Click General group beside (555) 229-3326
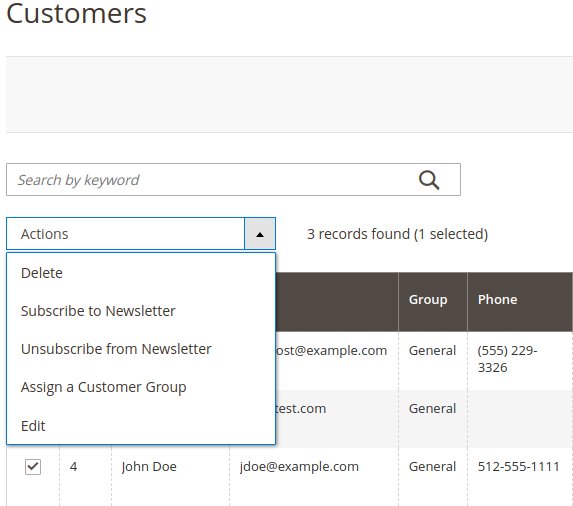573x506 pixels. [432, 351]
